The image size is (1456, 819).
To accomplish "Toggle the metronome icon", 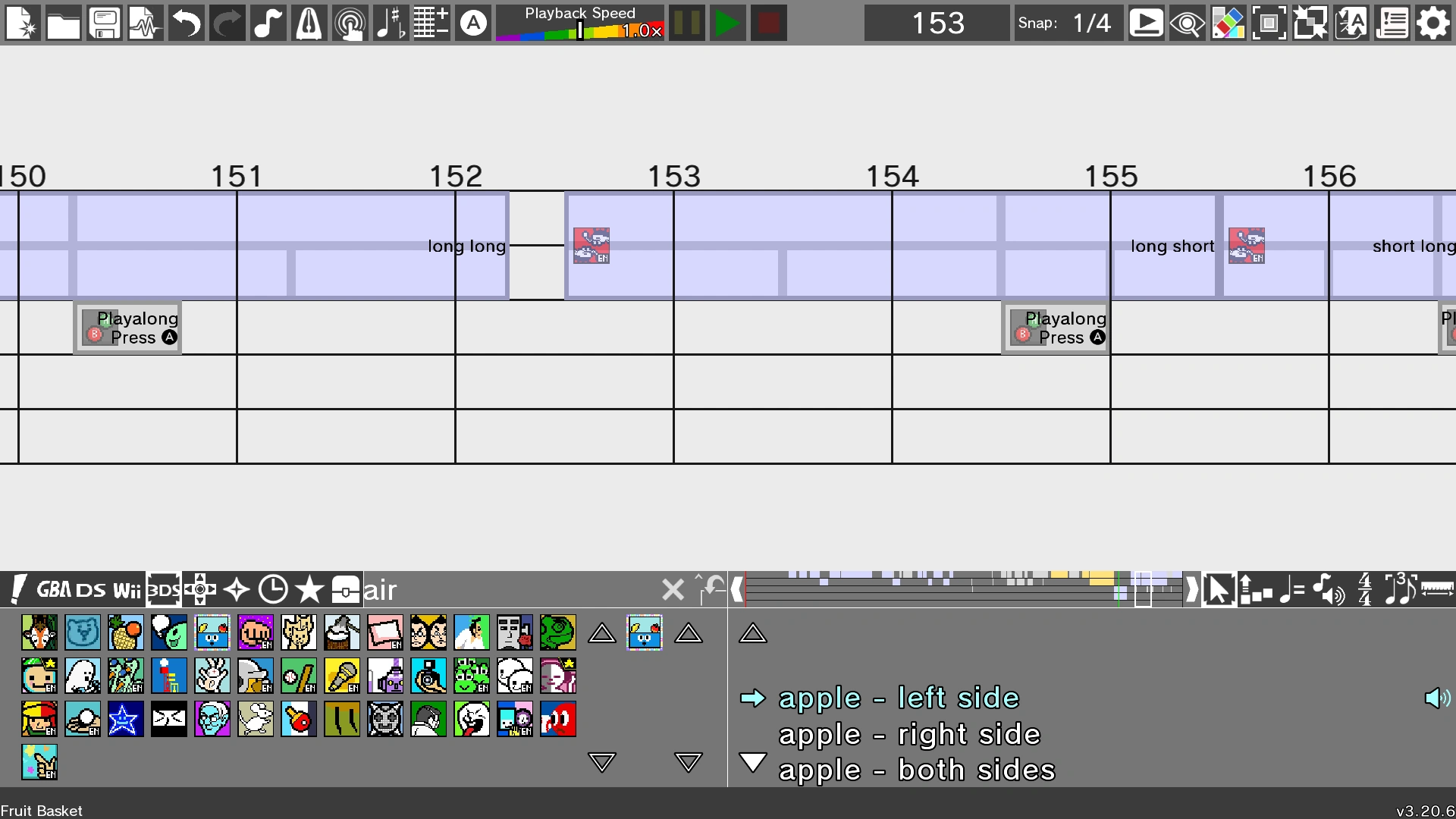I will [x=309, y=24].
